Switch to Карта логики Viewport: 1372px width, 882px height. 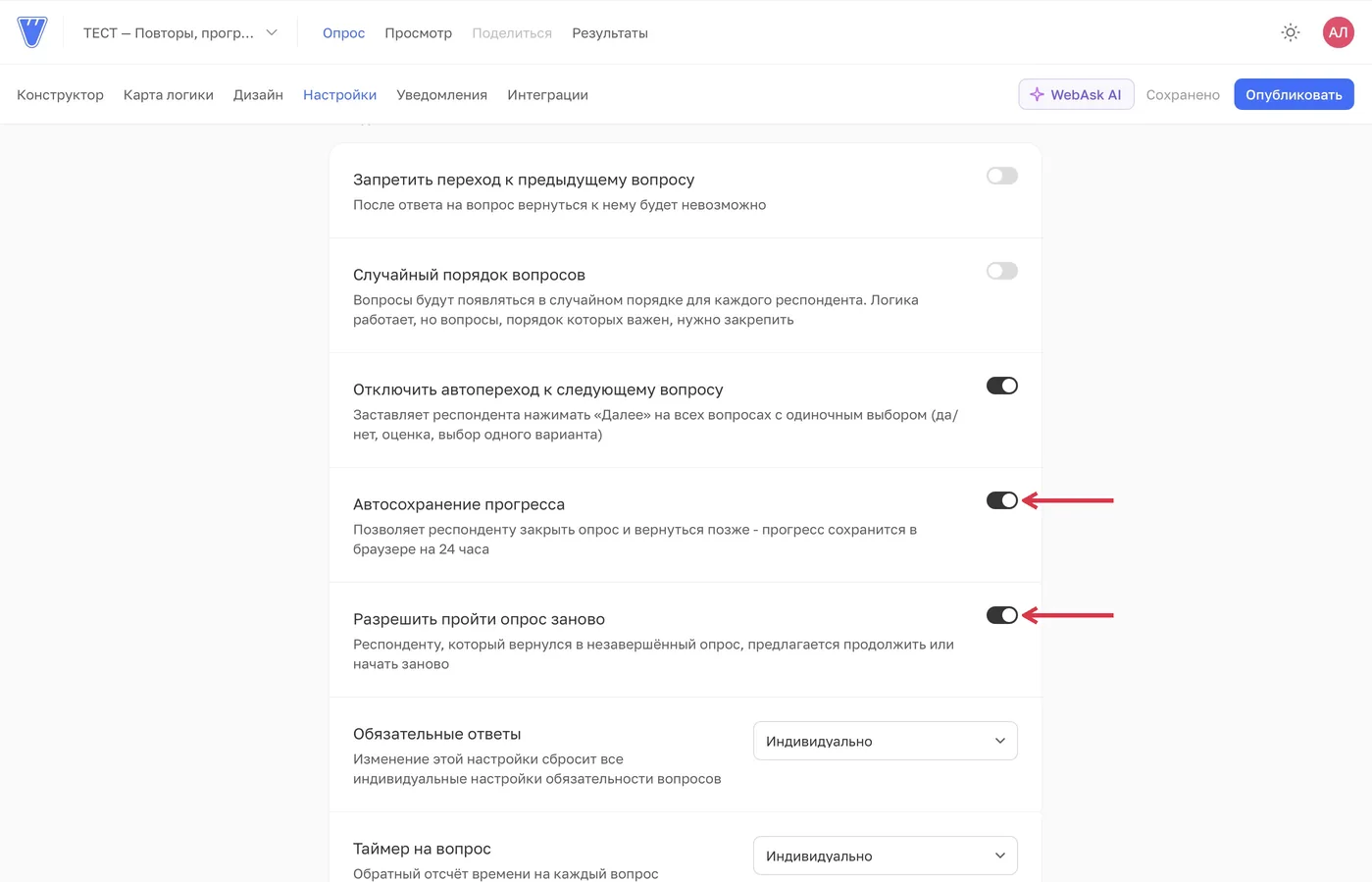[x=169, y=94]
